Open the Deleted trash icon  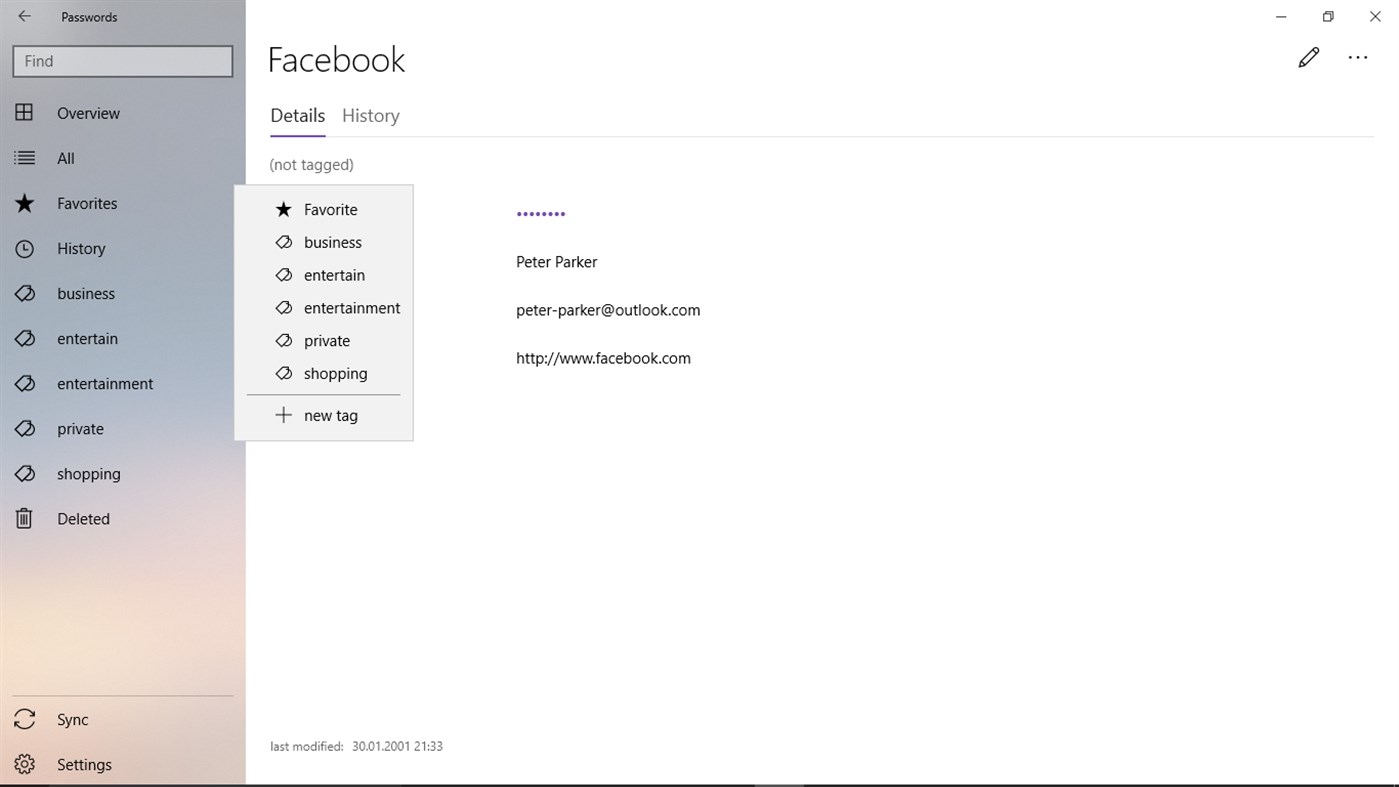(x=24, y=518)
